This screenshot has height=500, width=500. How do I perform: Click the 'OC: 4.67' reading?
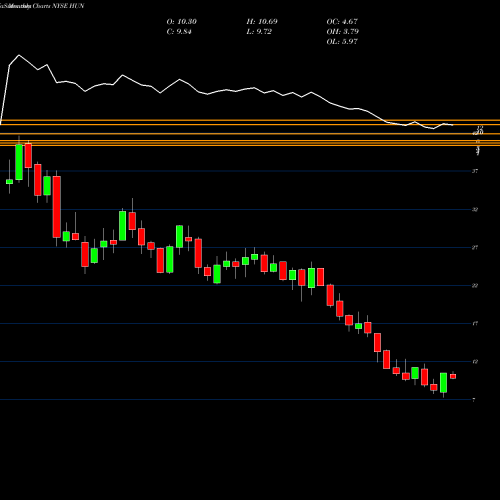point(342,22)
